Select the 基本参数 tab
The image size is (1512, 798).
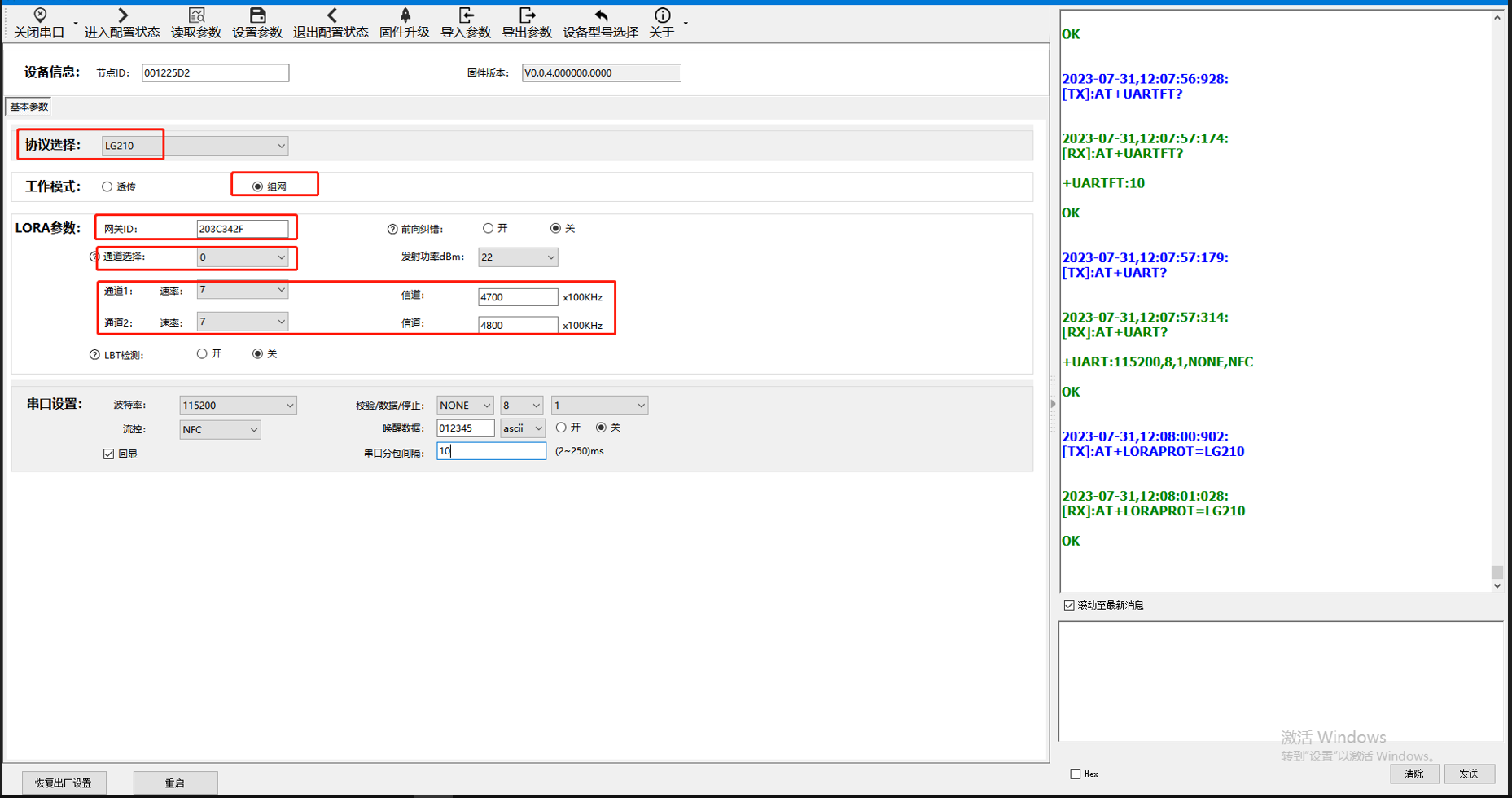[28, 107]
